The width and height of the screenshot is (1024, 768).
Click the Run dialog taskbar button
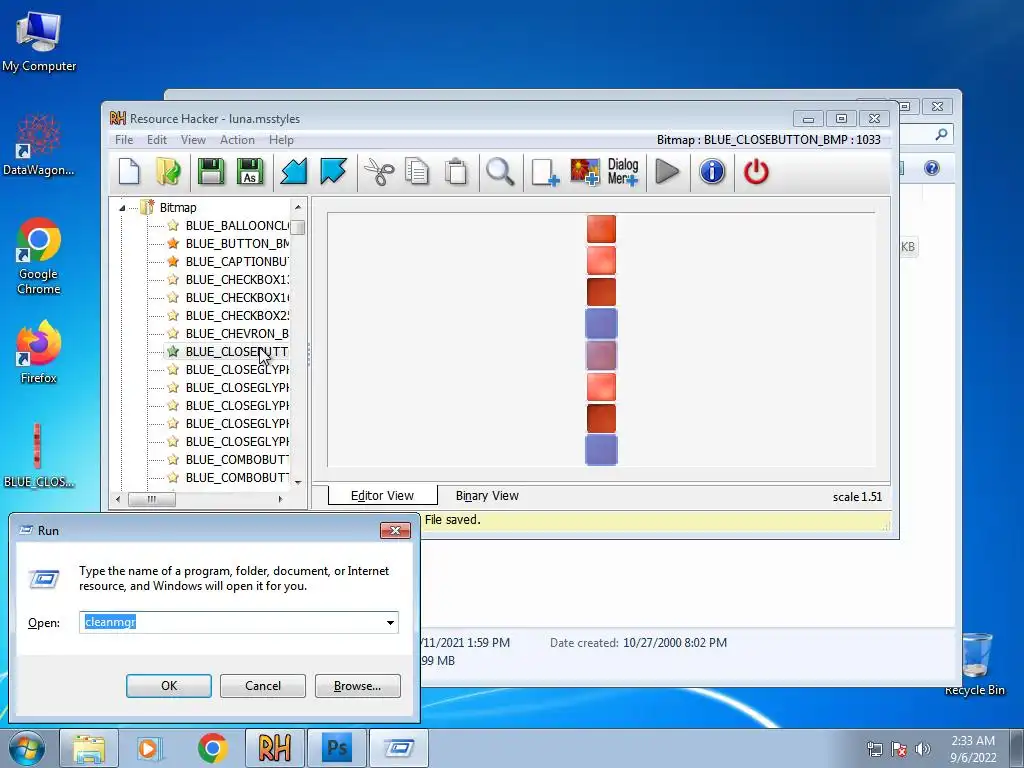(x=398, y=748)
